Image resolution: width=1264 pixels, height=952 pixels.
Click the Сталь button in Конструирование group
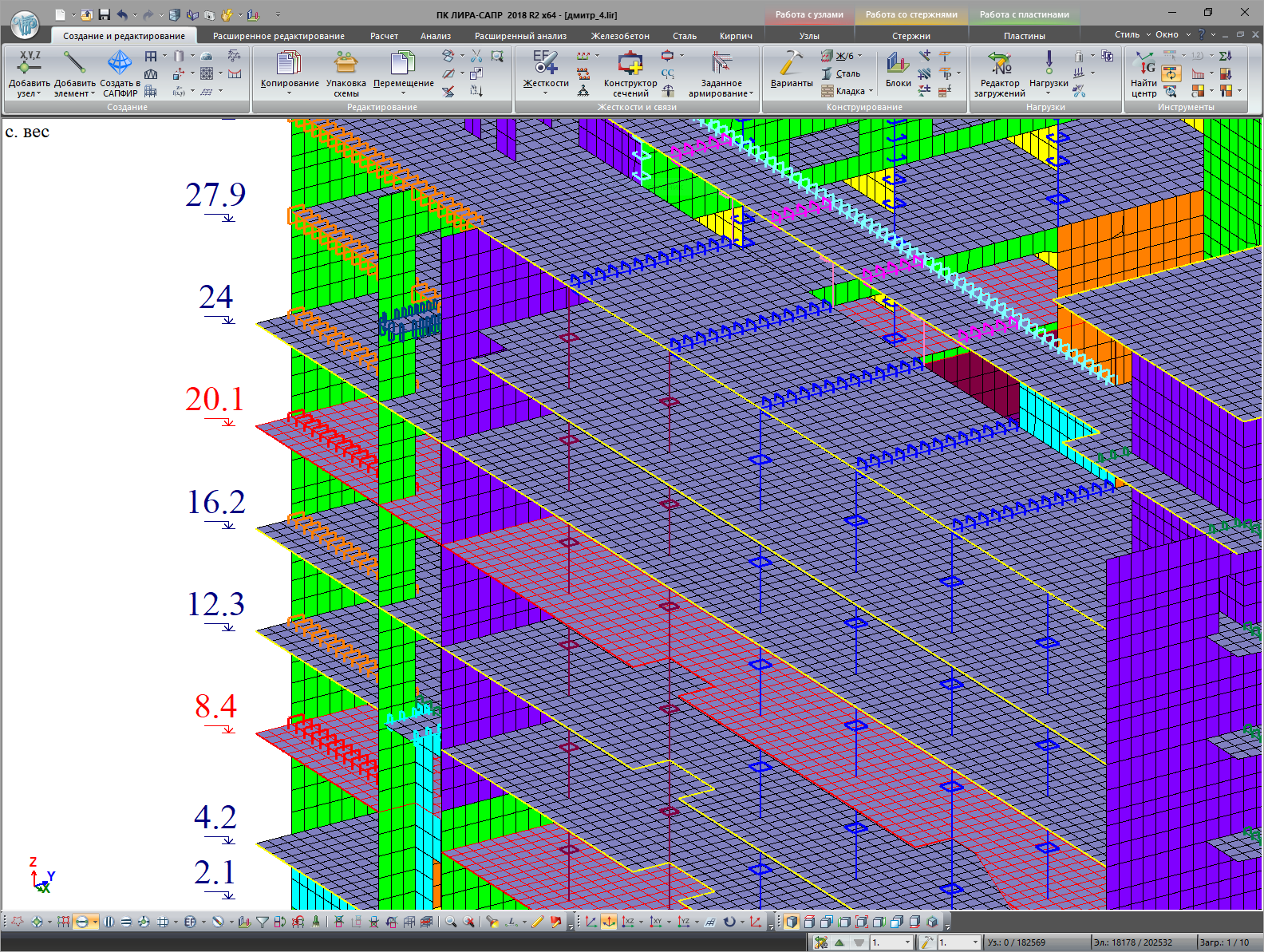point(841,73)
